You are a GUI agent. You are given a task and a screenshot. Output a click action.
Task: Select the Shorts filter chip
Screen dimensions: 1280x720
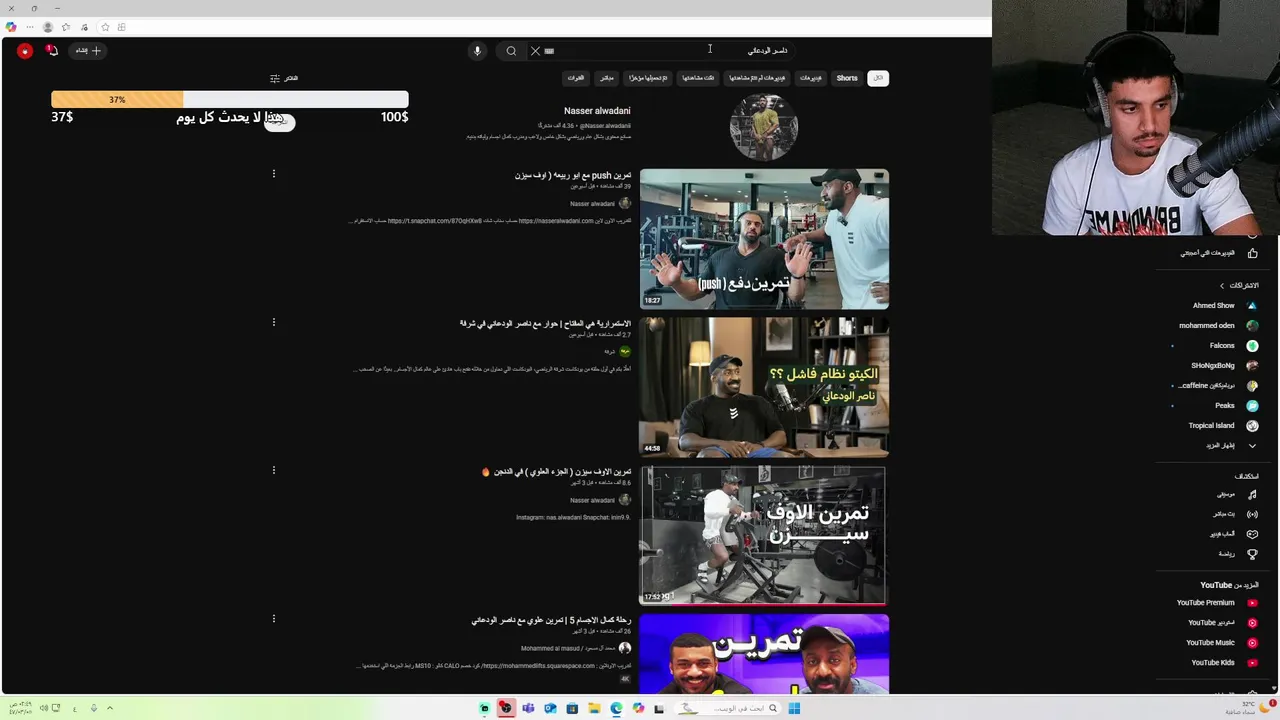(847, 78)
